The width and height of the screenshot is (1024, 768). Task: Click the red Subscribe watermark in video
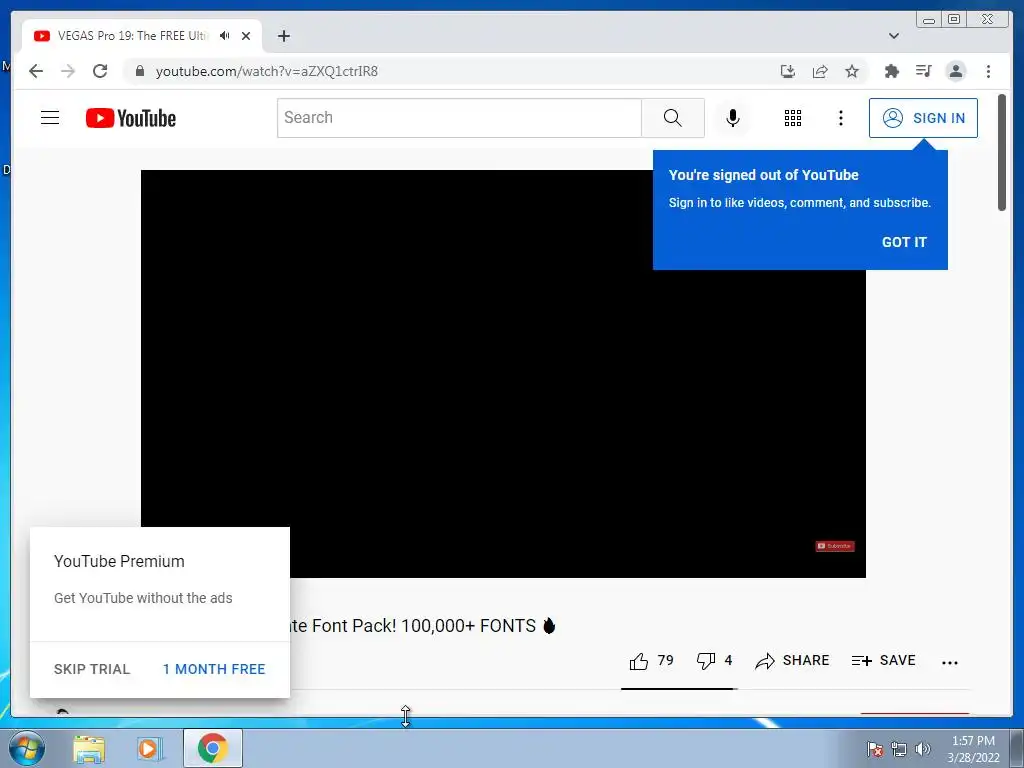835,546
